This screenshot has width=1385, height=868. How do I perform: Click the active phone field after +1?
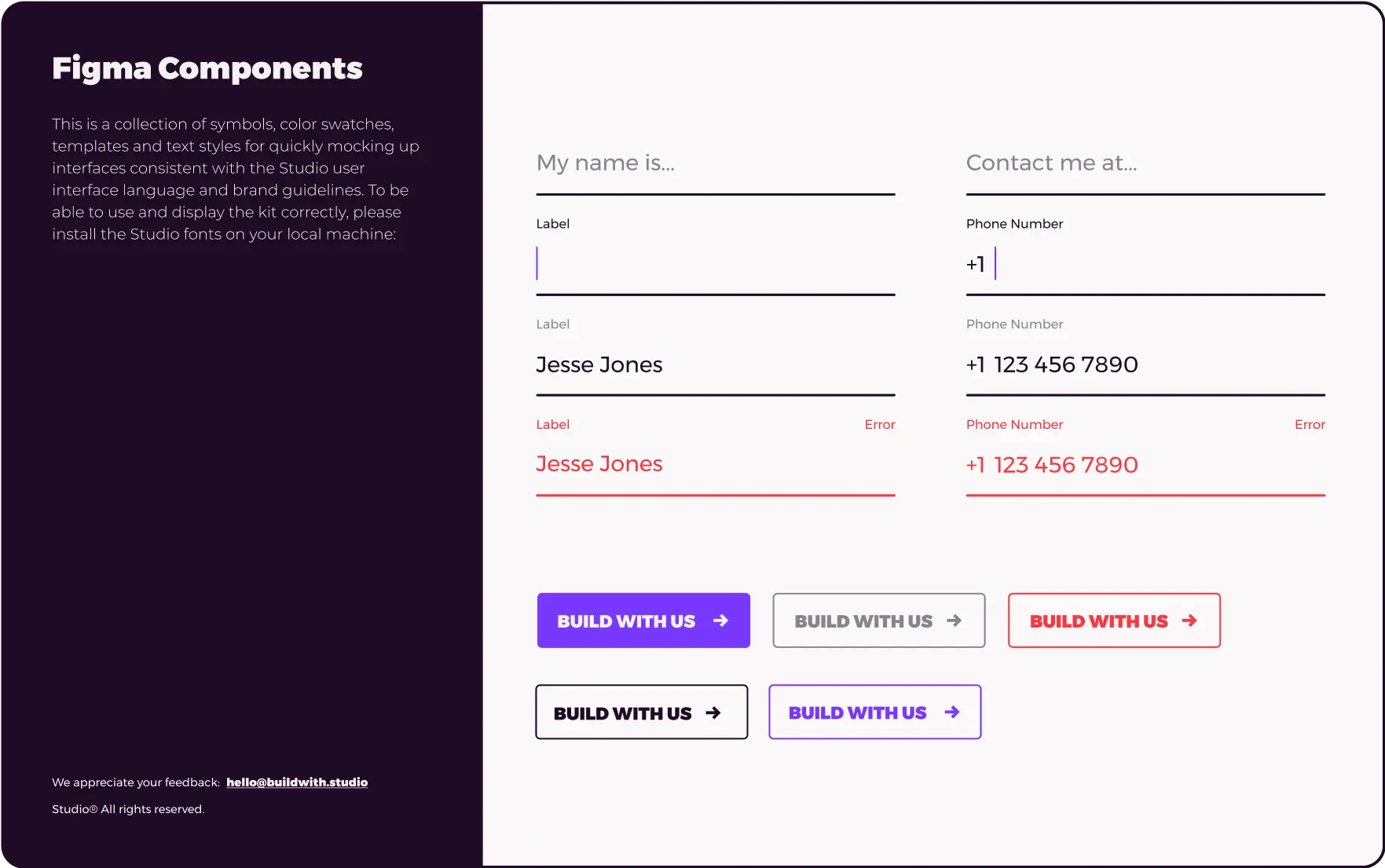pos(1155,264)
